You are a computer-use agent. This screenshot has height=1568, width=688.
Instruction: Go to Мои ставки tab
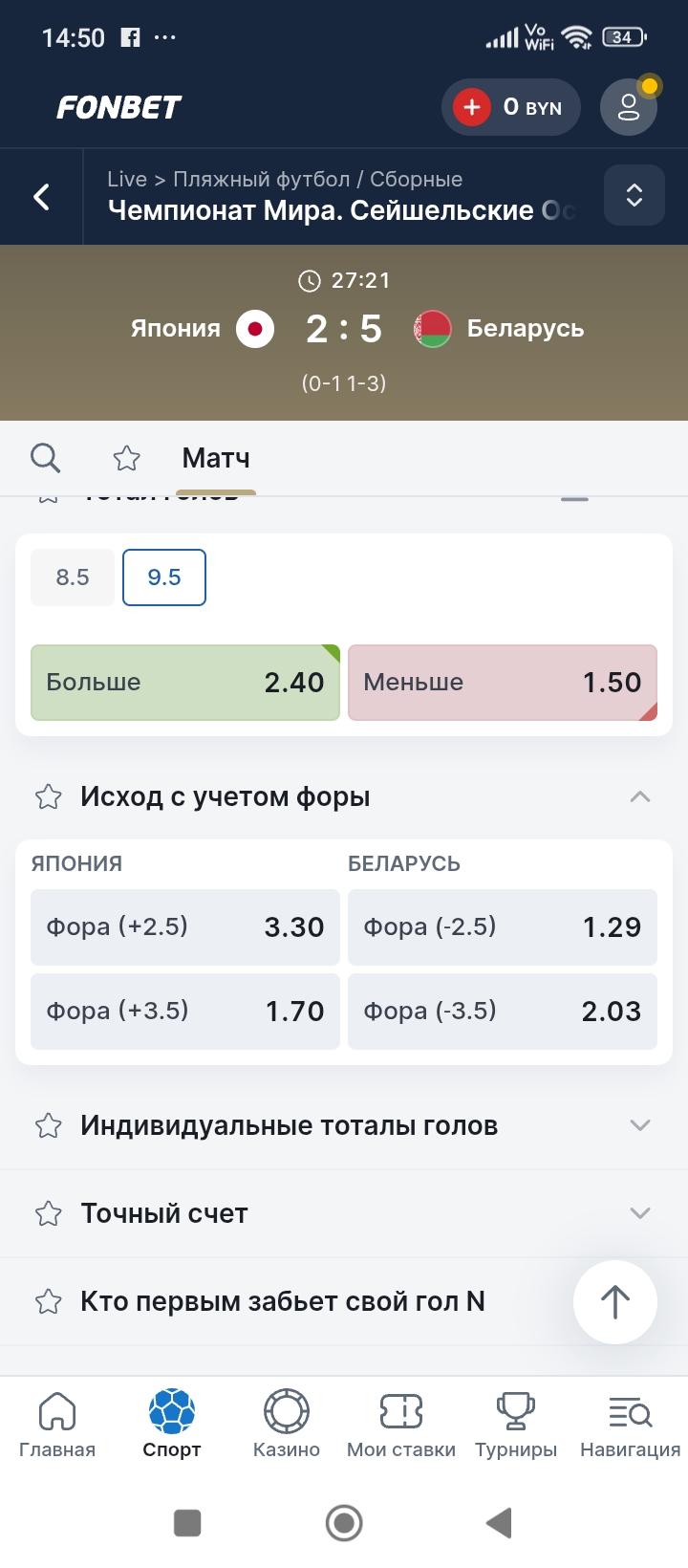point(401,1424)
